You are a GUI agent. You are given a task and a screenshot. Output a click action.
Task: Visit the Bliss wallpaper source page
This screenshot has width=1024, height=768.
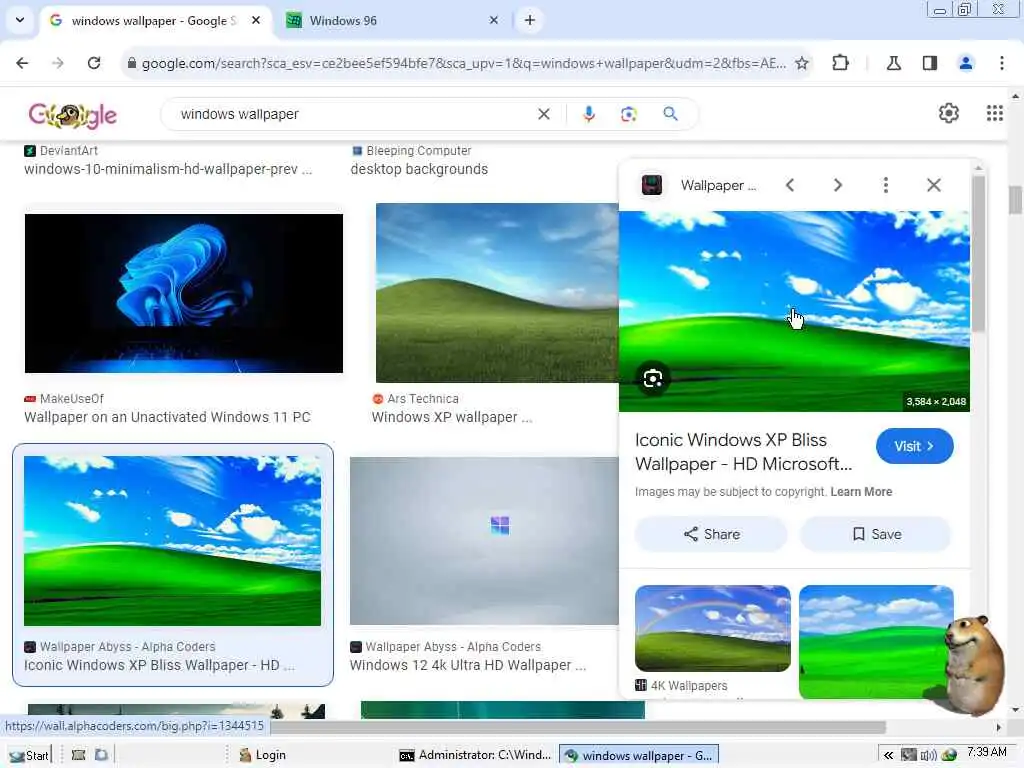[914, 446]
